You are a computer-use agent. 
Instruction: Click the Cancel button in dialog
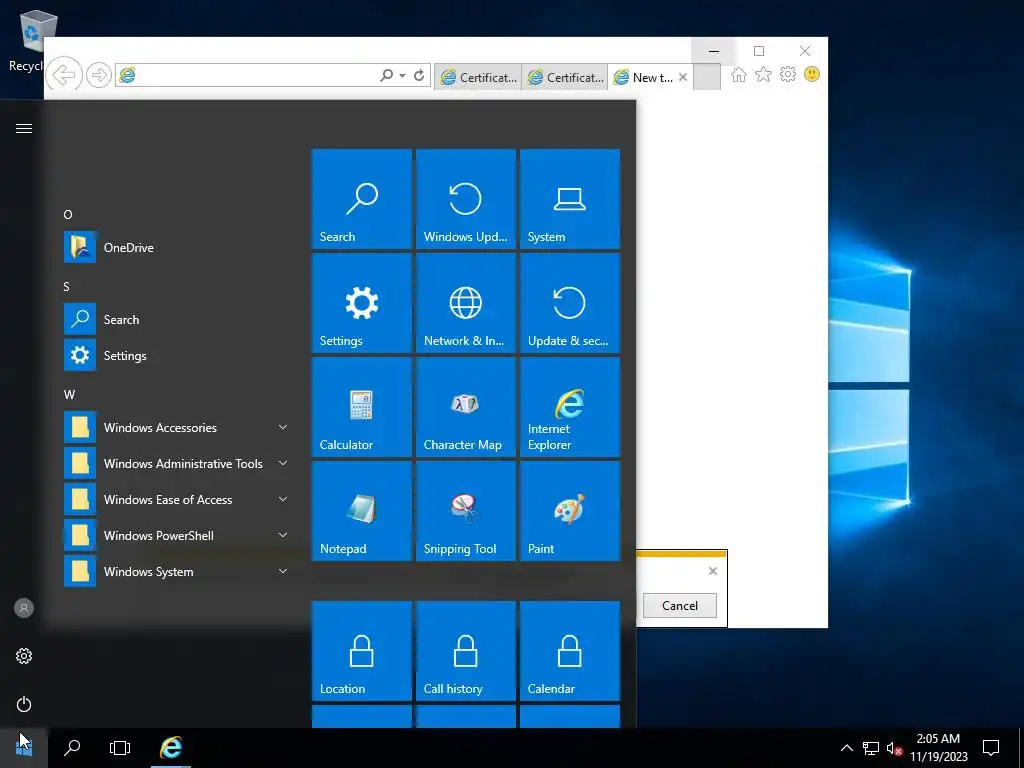680,605
